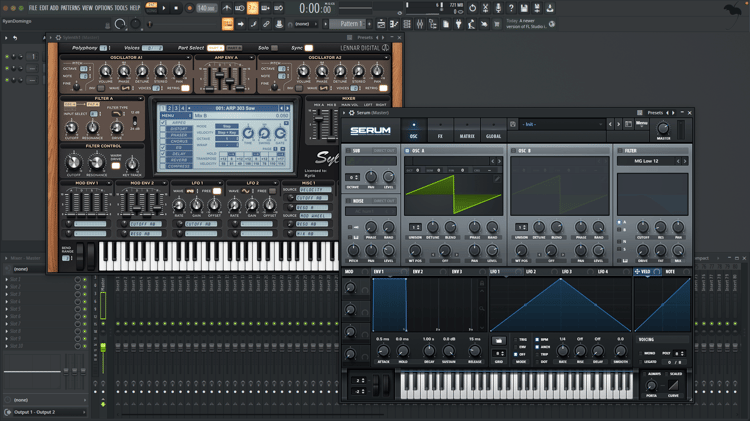750x421 pixels.
Task: Click previous filter type arrow beside MG Low 12
Action: (x=678, y=161)
